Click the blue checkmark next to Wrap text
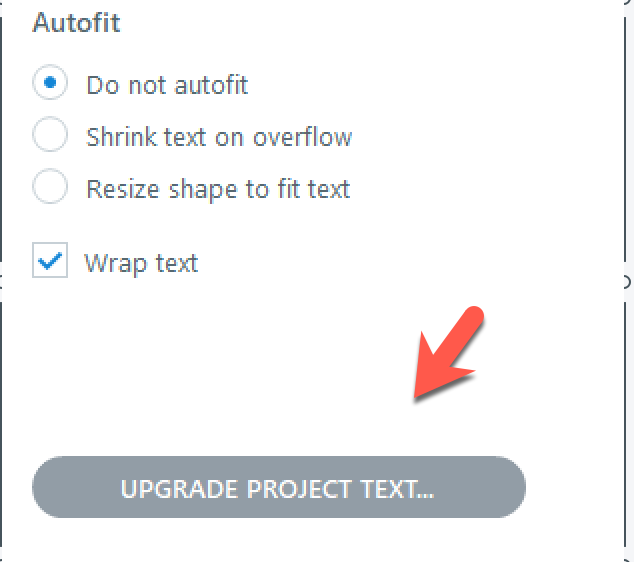 pyautogui.click(x=50, y=262)
